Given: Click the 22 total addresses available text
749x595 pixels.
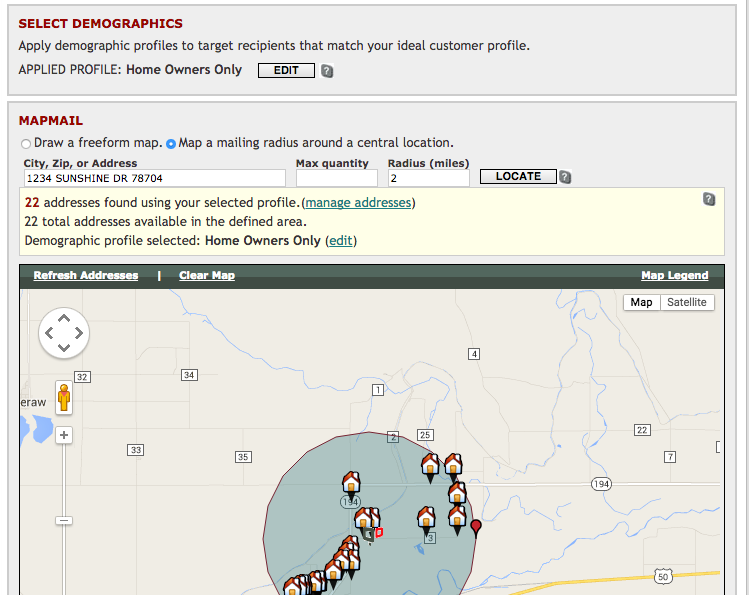Looking at the screenshot, I should [165, 222].
